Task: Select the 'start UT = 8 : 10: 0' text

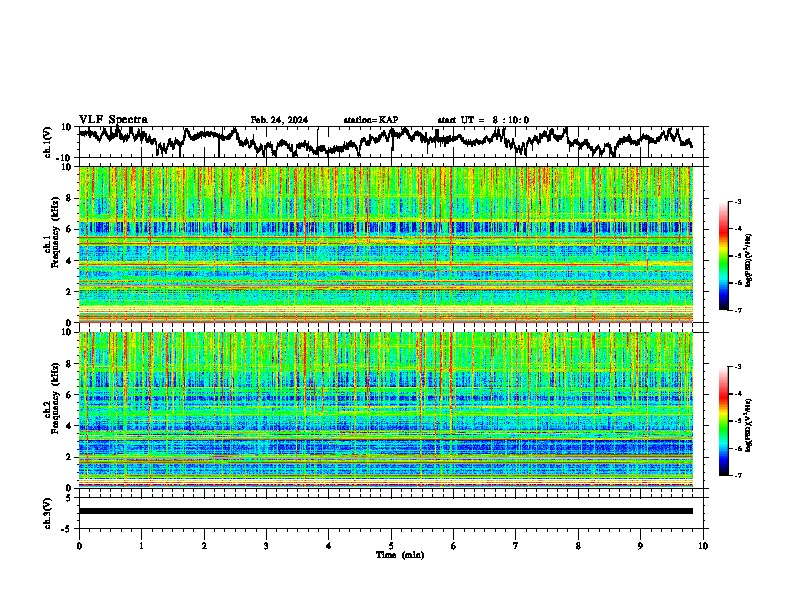Action: click(x=483, y=120)
